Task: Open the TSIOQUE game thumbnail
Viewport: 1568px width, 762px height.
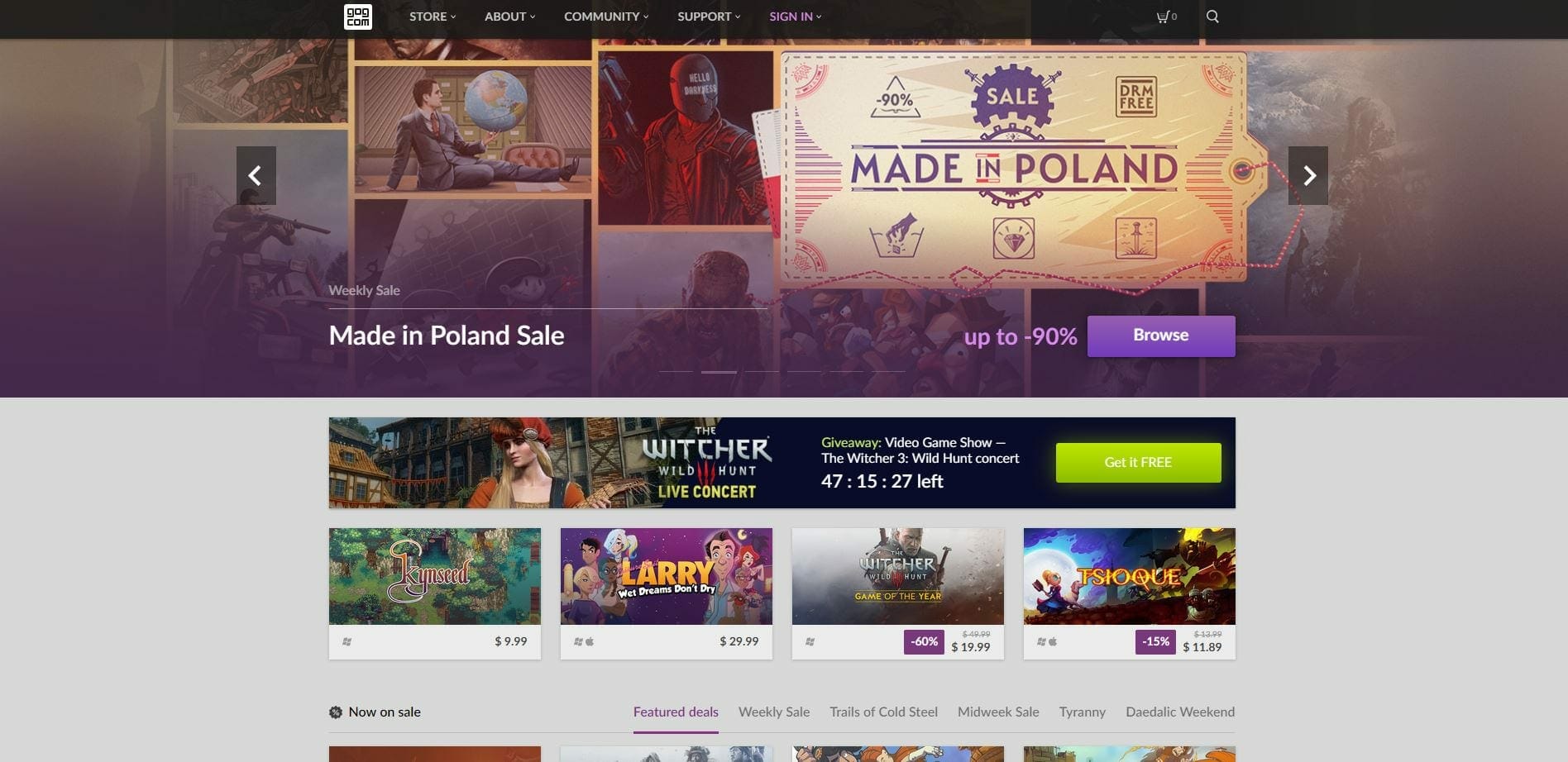Action: point(1130,576)
